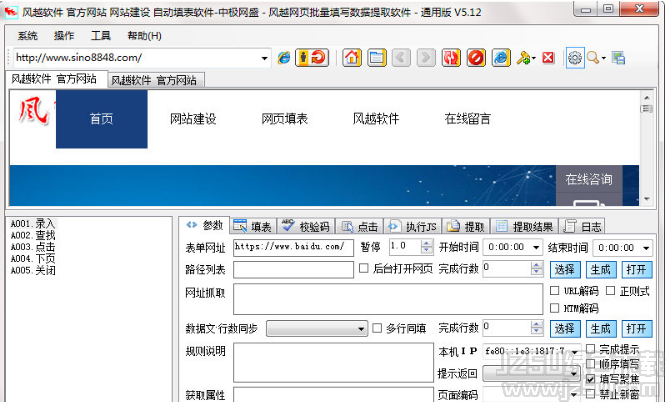Click the magnifying glass search icon
Screen dimensions: 666x402
pos(593,57)
